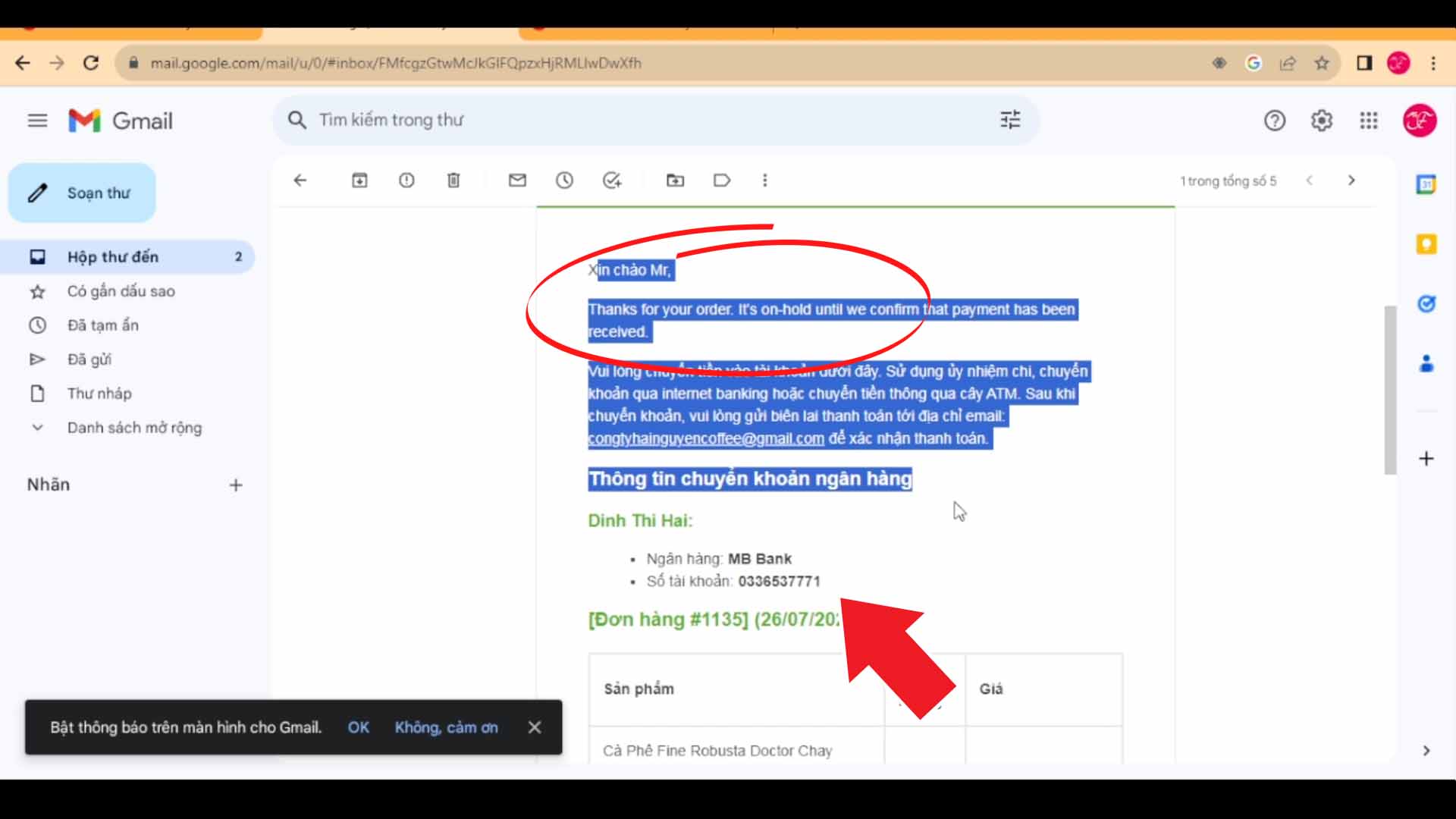1456x819 pixels.
Task: Open Google Calendar side panel
Action: [x=1426, y=184]
